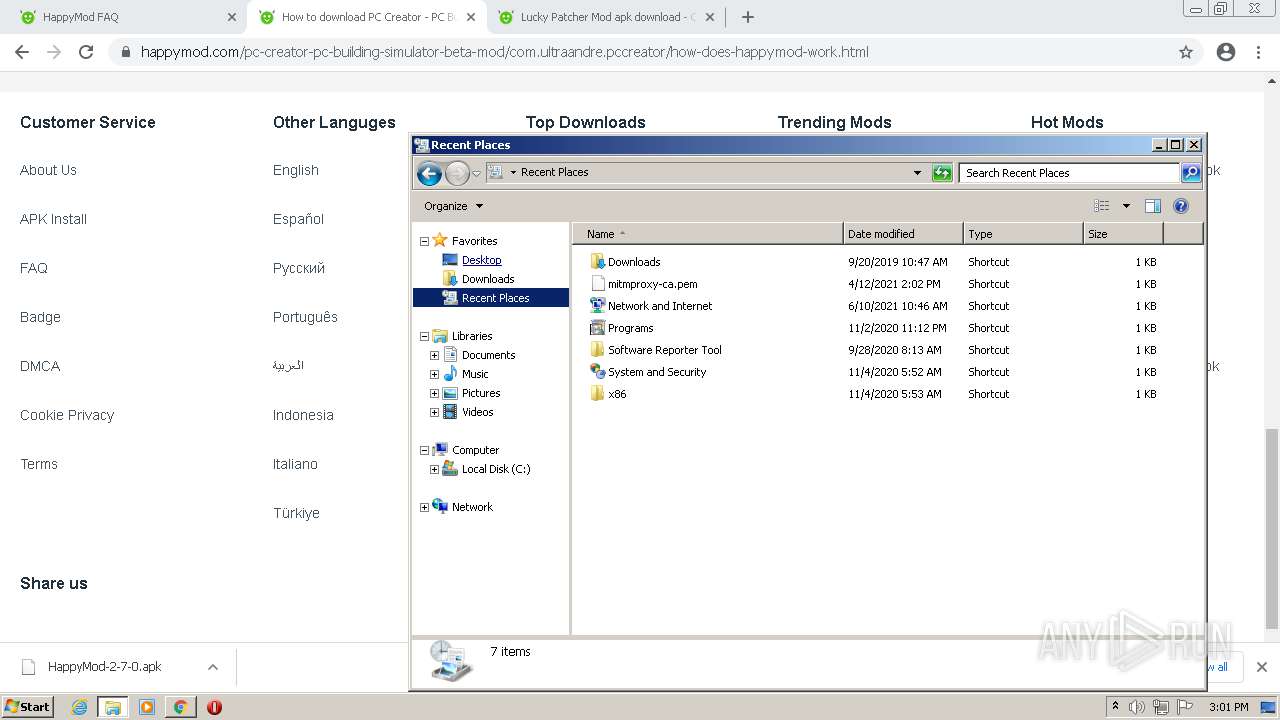Select Downloads in Favorites pane
This screenshot has width=1280, height=720.
(x=488, y=279)
